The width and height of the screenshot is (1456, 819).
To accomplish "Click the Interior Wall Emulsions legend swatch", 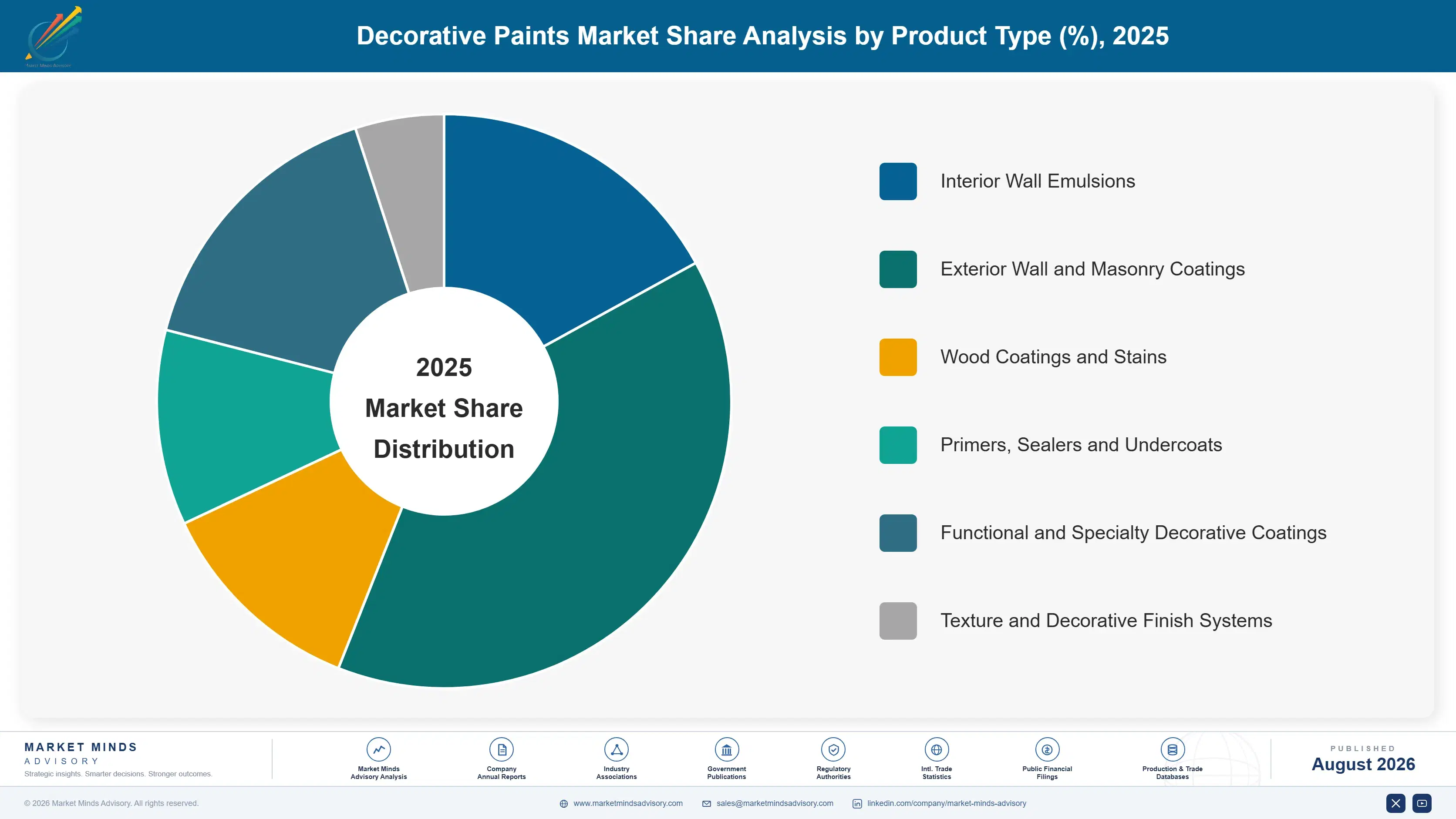I will pos(897,181).
